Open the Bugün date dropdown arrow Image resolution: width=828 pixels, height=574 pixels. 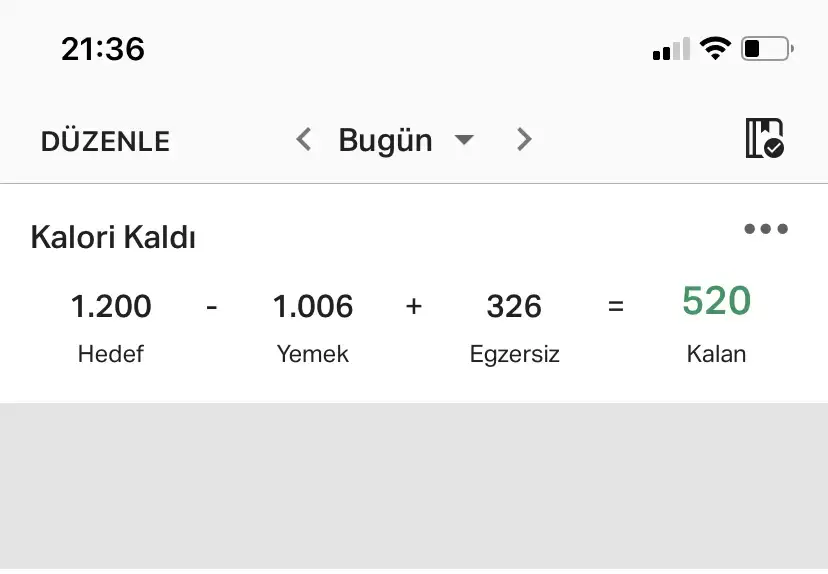[x=463, y=140]
